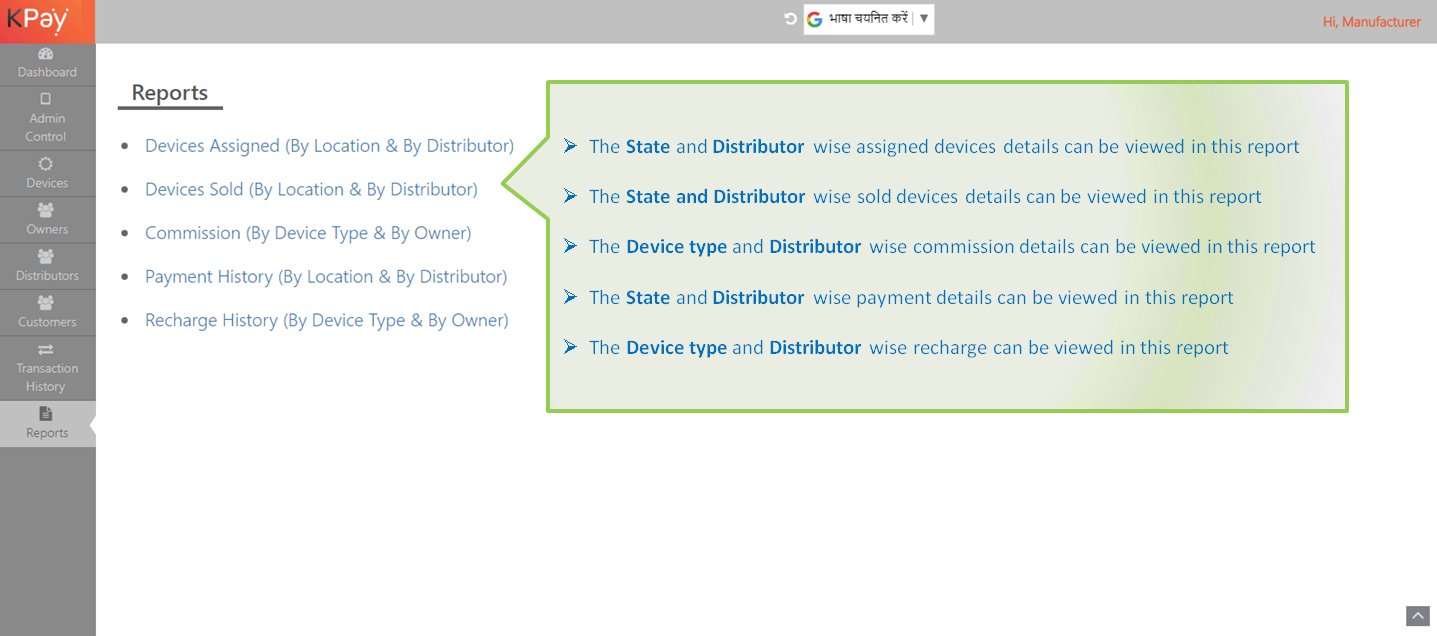
Task: Open the Owners people icon
Action: [x=46, y=211]
